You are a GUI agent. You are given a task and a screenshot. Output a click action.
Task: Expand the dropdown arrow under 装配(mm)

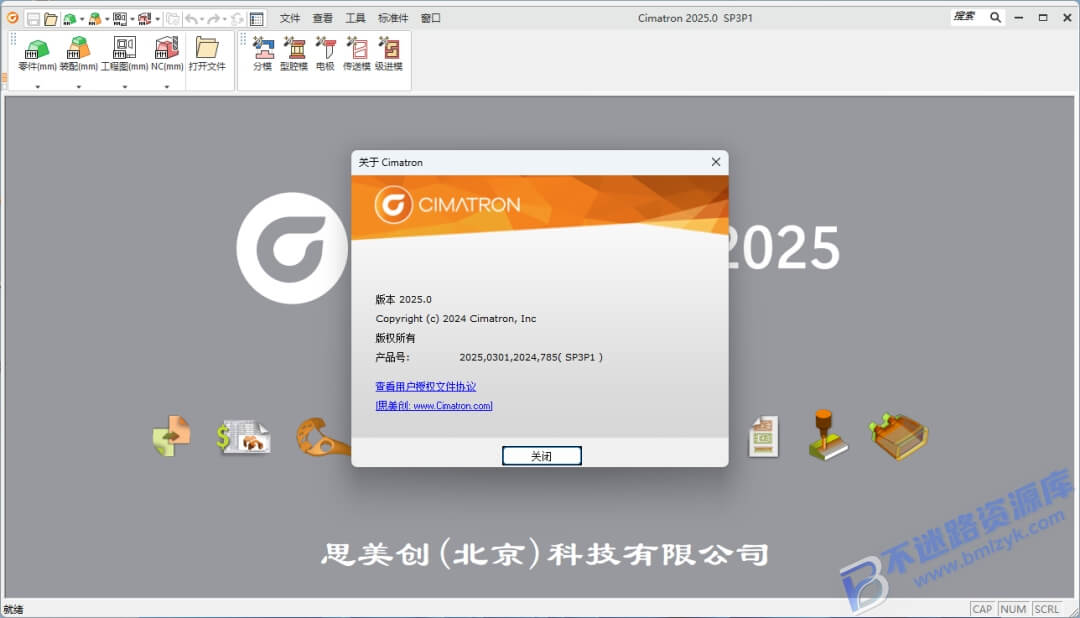pyautogui.click(x=79, y=87)
